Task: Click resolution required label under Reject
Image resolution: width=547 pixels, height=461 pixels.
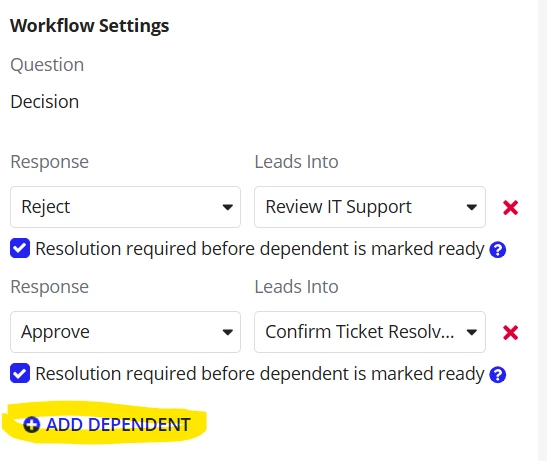Action: coord(260,249)
